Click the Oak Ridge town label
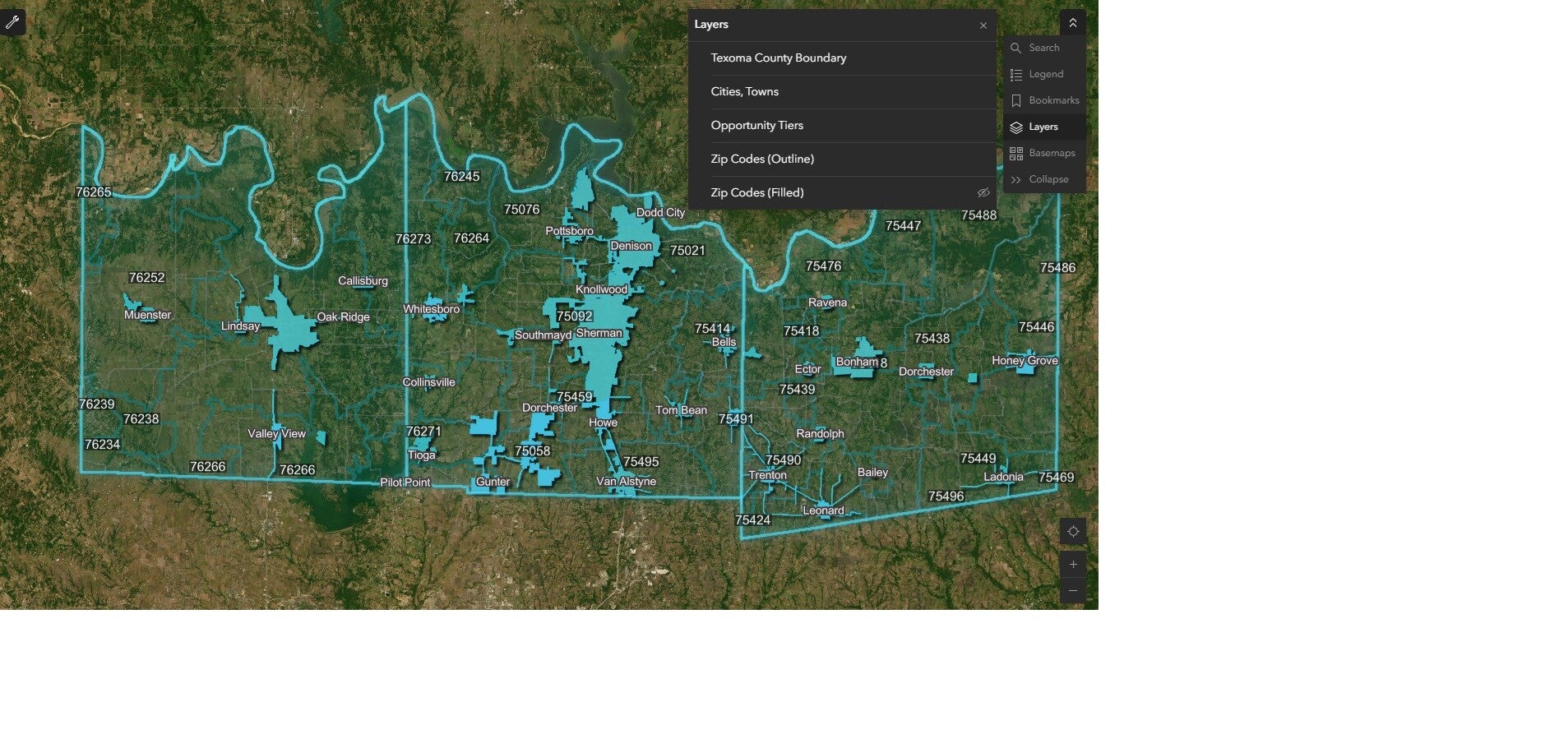Viewport: 1568px width, 748px height. click(x=343, y=317)
